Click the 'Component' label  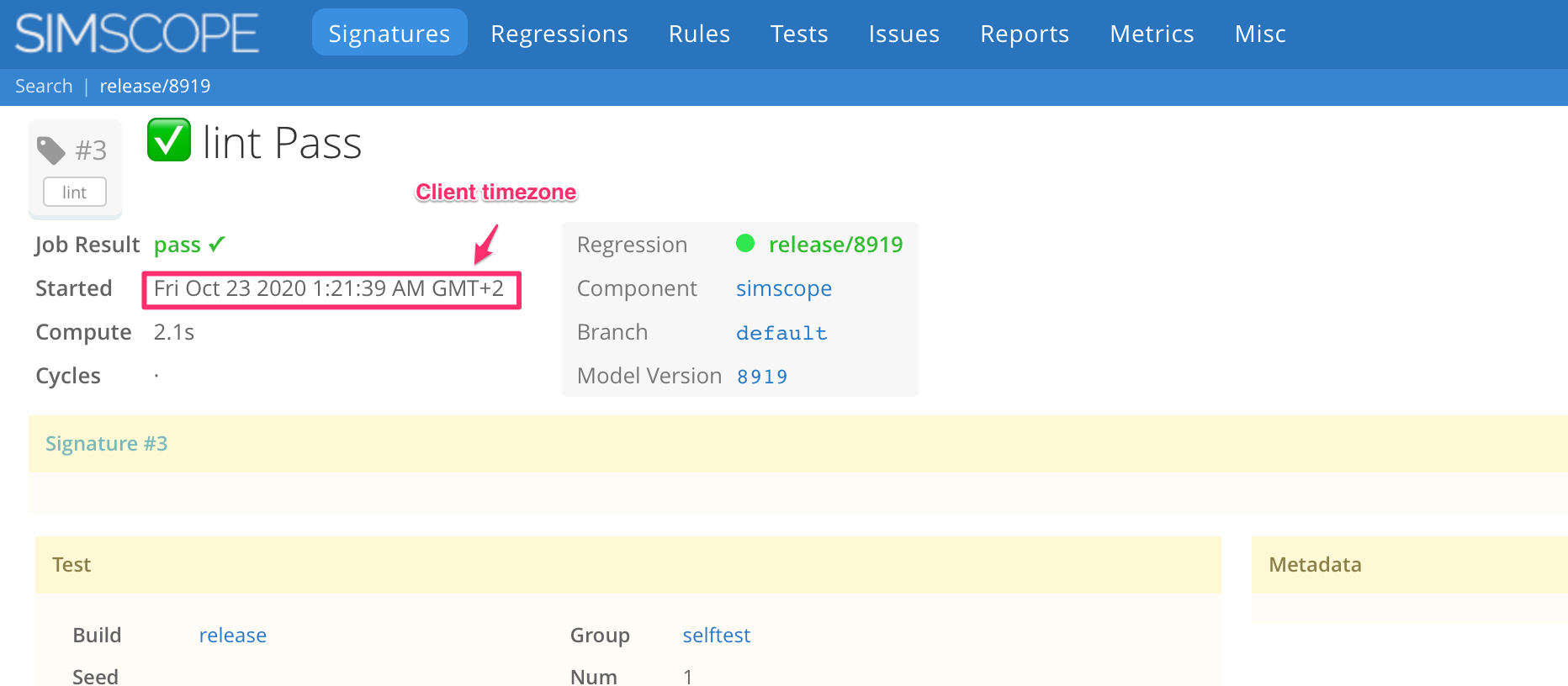pyautogui.click(x=637, y=288)
